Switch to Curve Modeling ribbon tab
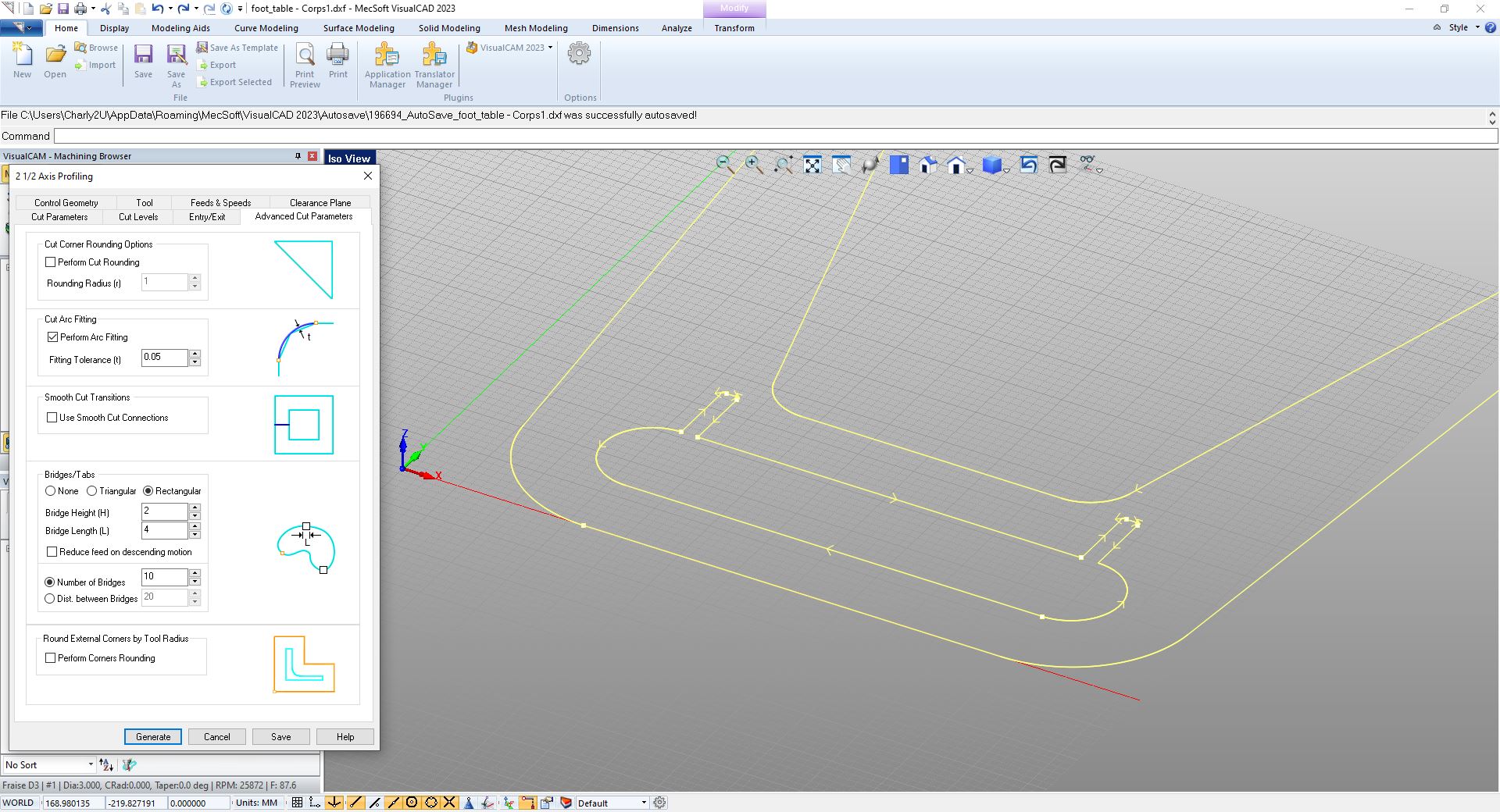 tap(266, 28)
